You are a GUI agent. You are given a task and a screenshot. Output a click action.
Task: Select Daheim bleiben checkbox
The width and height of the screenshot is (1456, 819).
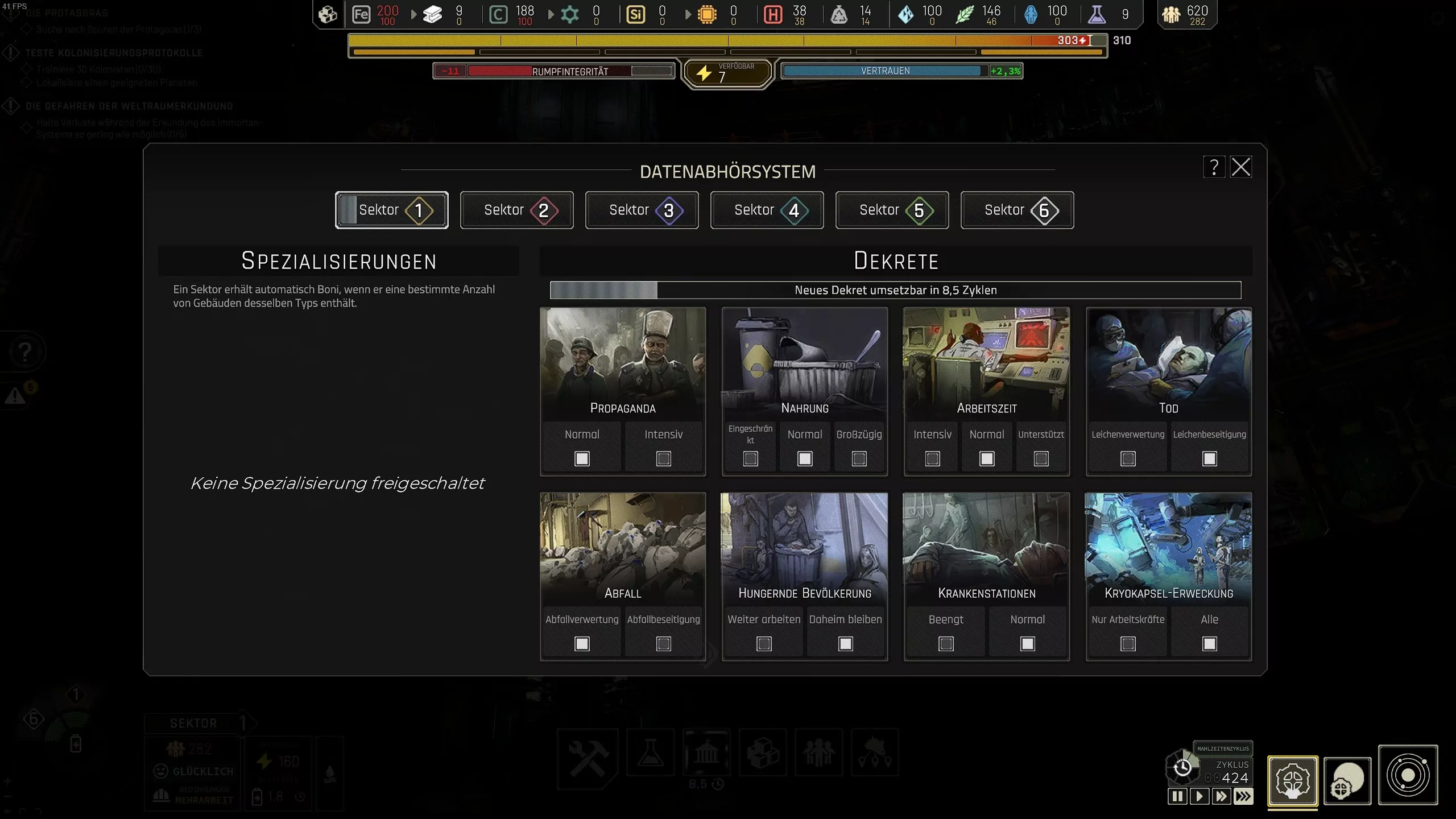pyautogui.click(x=845, y=644)
